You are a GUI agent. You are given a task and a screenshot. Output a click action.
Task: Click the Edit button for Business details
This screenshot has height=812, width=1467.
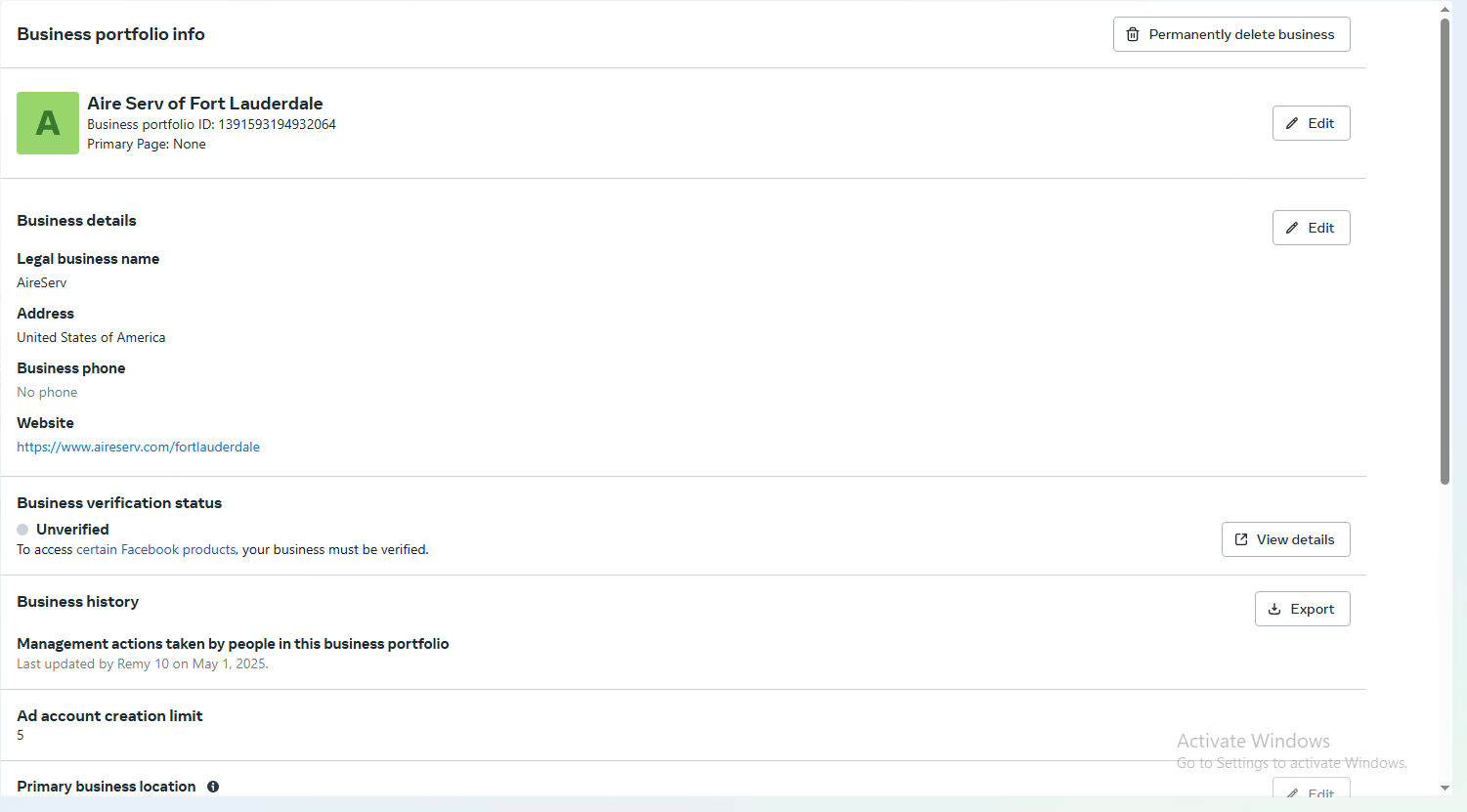[x=1311, y=228]
